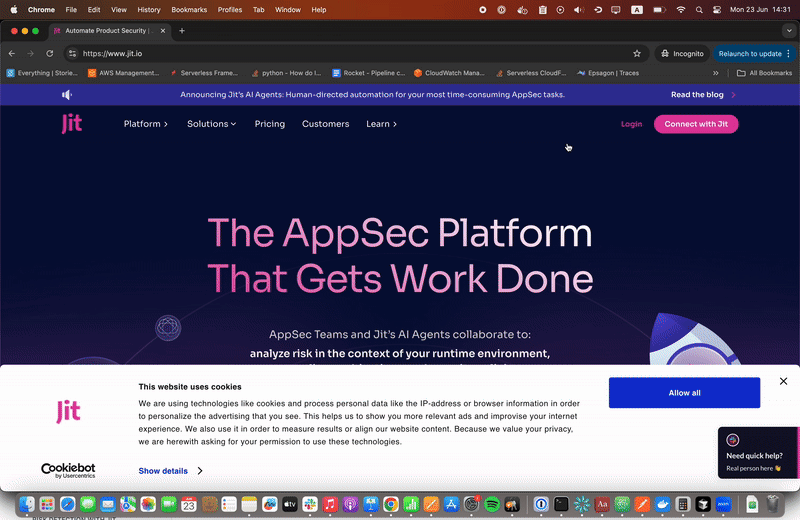
Task: Go to the Pricing page
Action: tap(270, 124)
